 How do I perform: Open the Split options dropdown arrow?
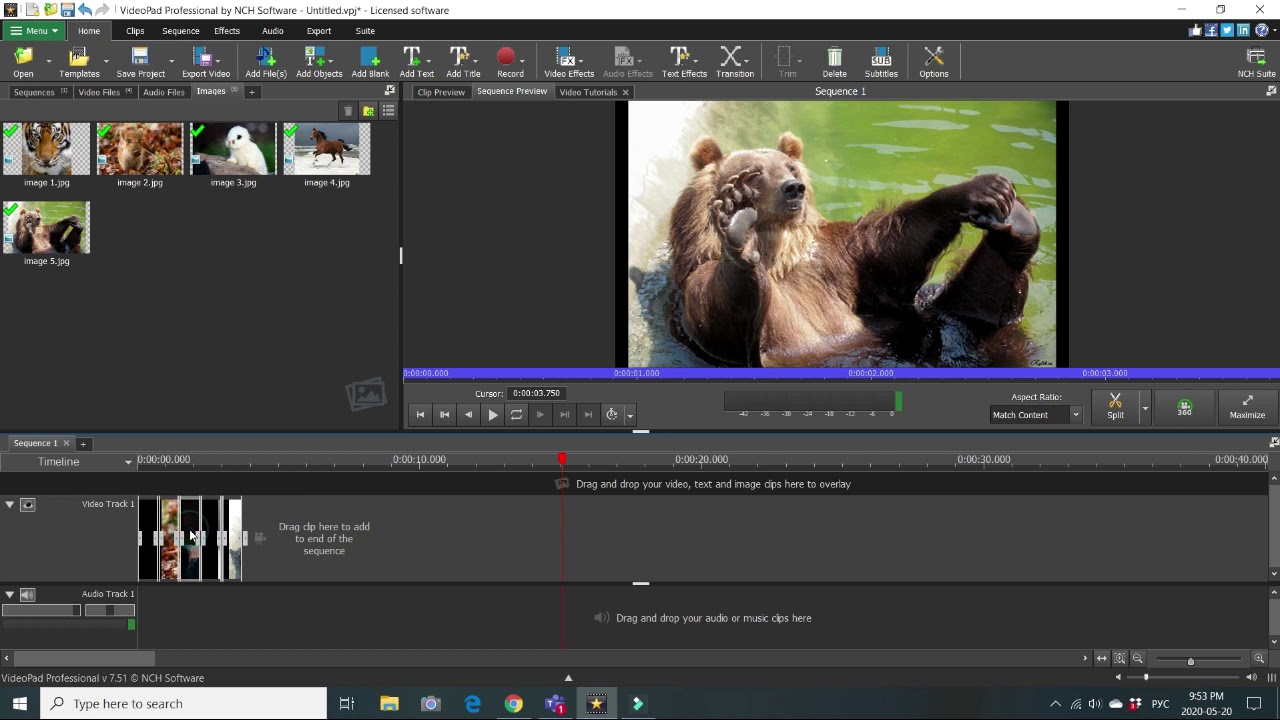click(1145, 408)
